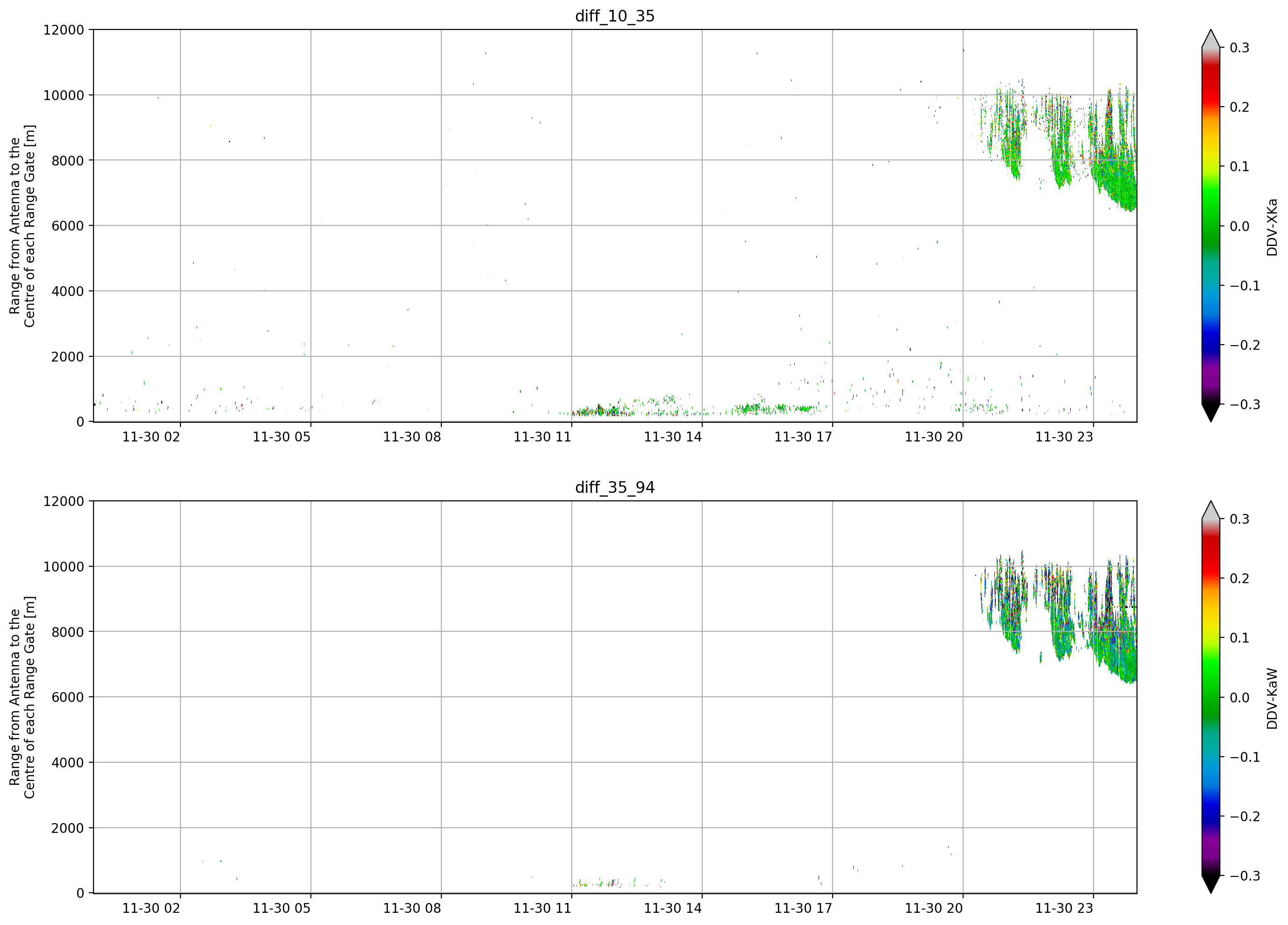Click the 11-30 02 tick label on top plot
The height and width of the screenshot is (925, 1288).
click(151, 437)
